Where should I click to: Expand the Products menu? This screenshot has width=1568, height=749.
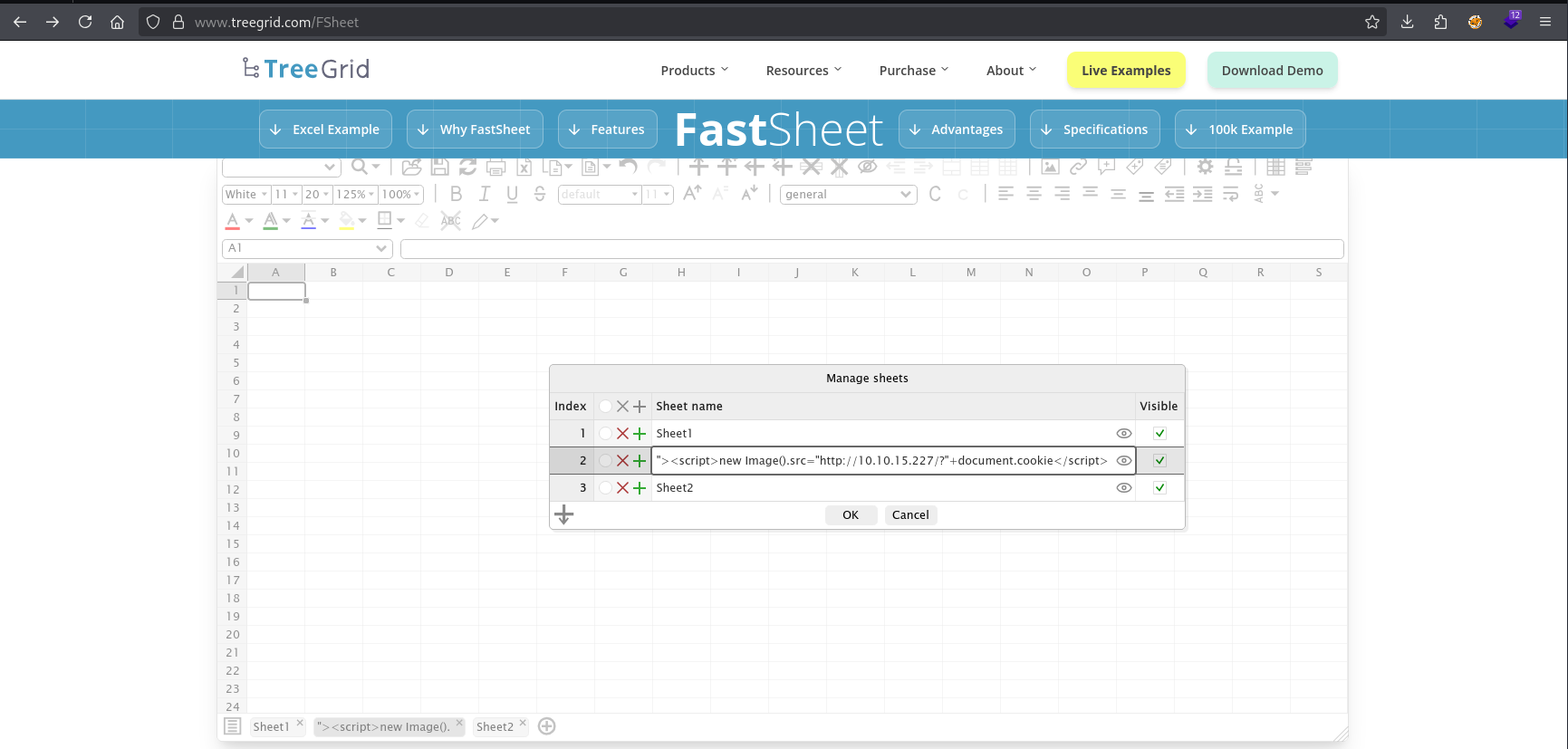pyautogui.click(x=694, y=71)
